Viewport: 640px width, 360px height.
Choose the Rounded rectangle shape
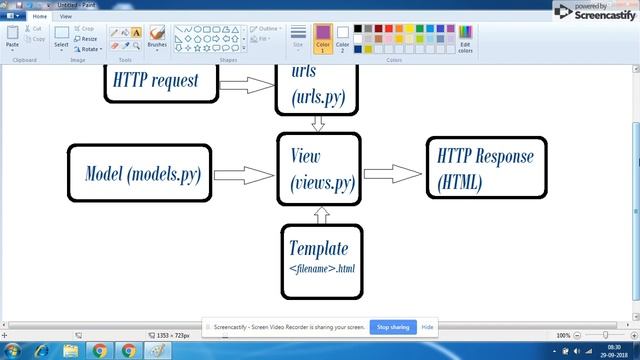pyautogui.click(x=216, y=30)
